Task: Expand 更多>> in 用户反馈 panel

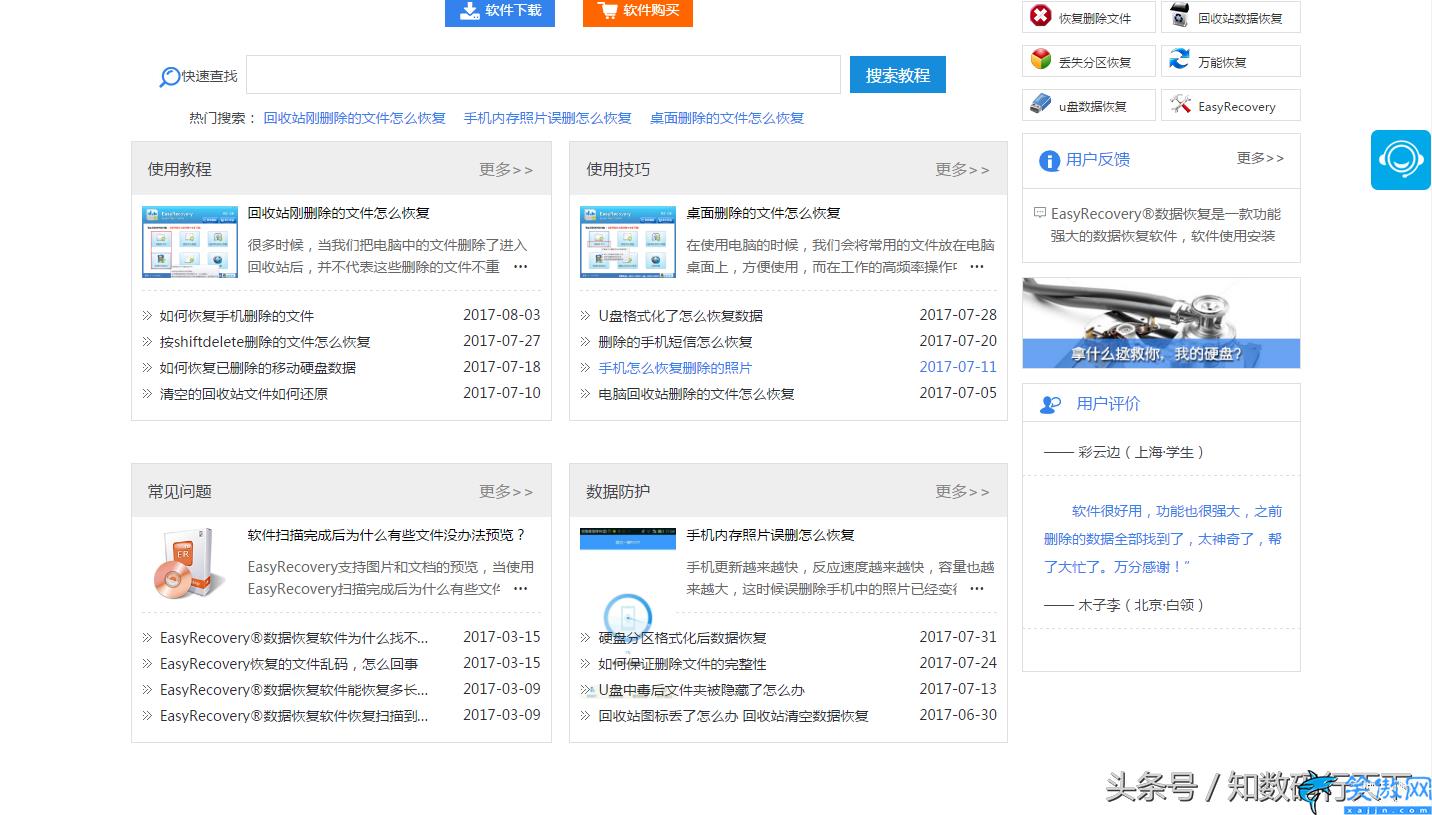Action: (1260, 158)
